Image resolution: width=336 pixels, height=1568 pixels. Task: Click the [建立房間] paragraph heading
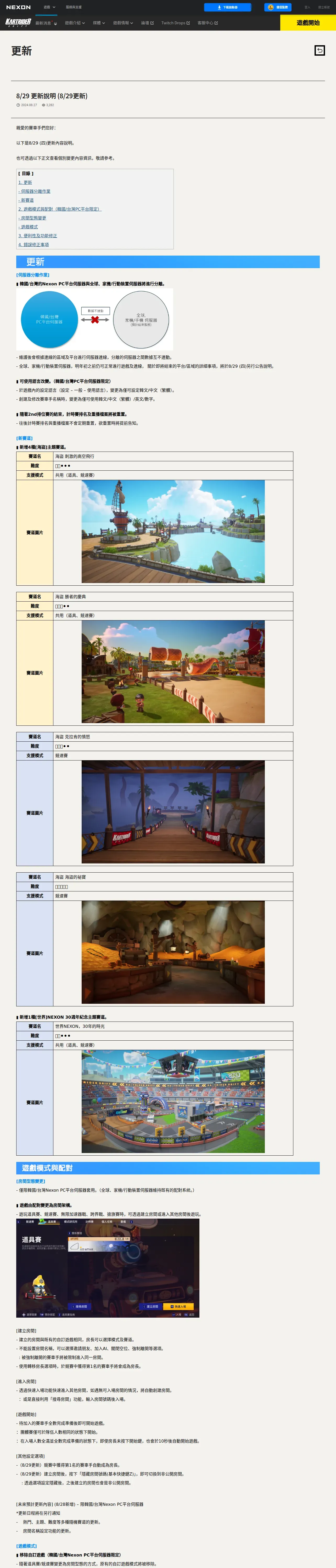26,1331
